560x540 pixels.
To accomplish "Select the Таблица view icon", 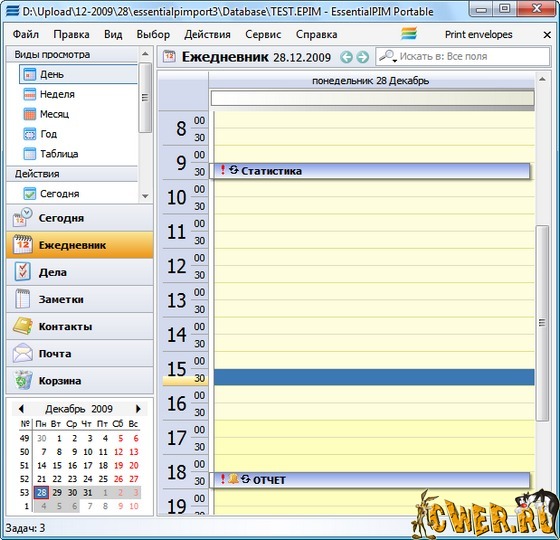I will (29, 154).
